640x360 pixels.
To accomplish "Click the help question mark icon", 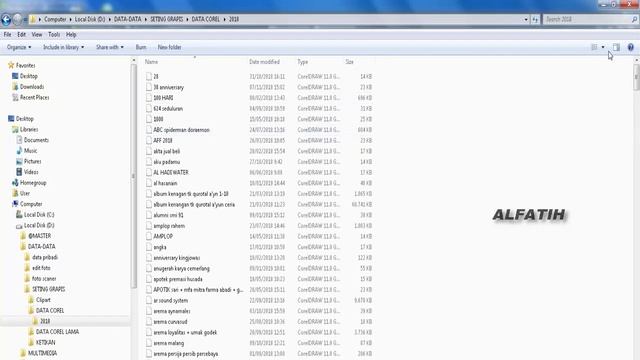I will 631,47.
